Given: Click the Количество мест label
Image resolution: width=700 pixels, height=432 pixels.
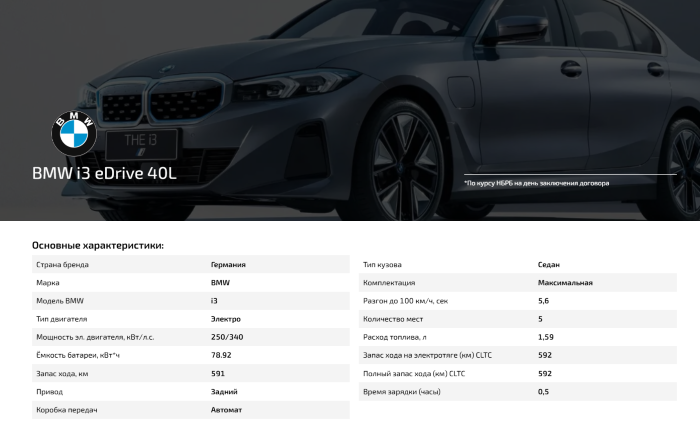Looking at the screenshot, I should coord(393,319).
